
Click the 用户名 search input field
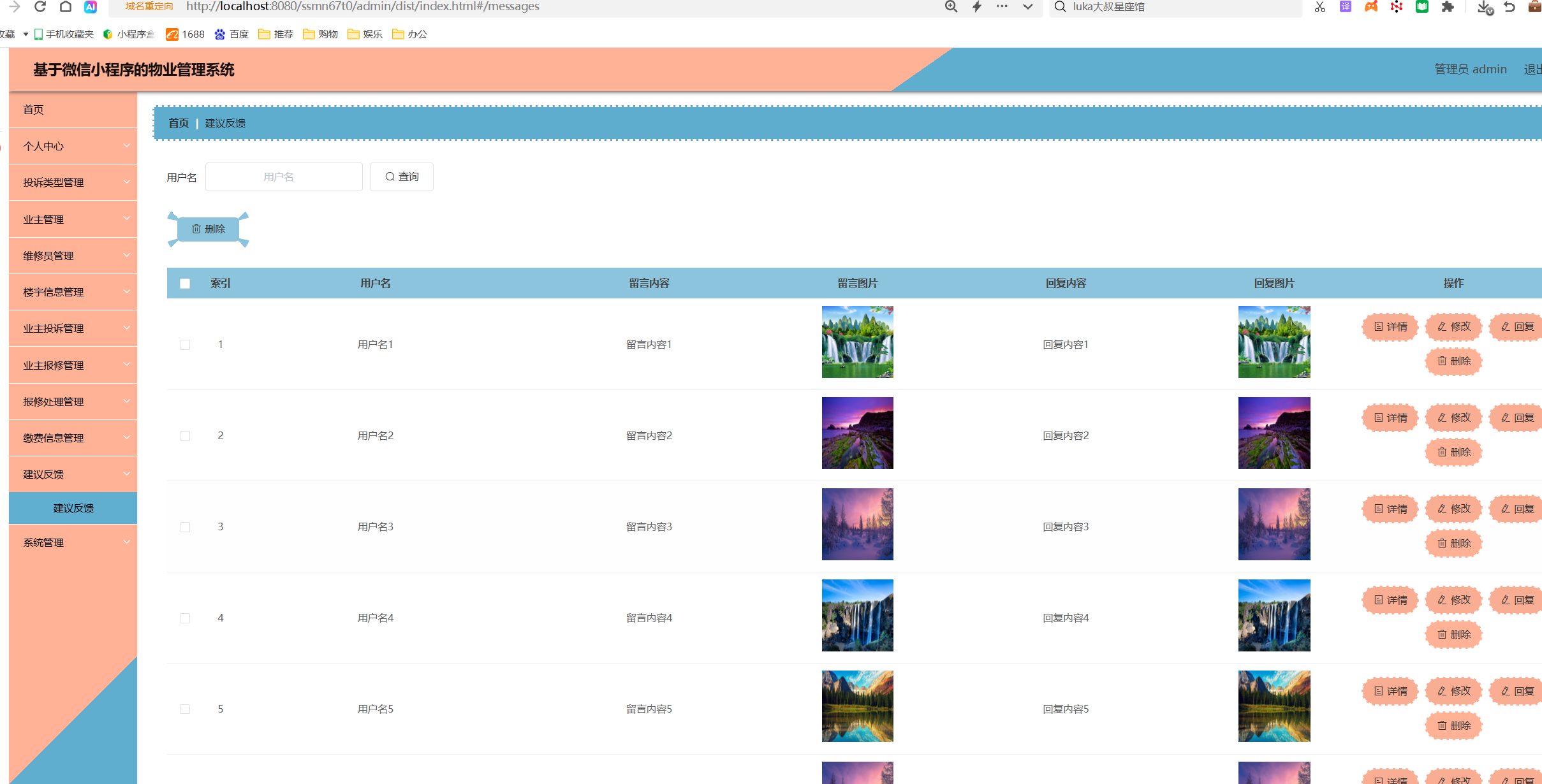284,177
